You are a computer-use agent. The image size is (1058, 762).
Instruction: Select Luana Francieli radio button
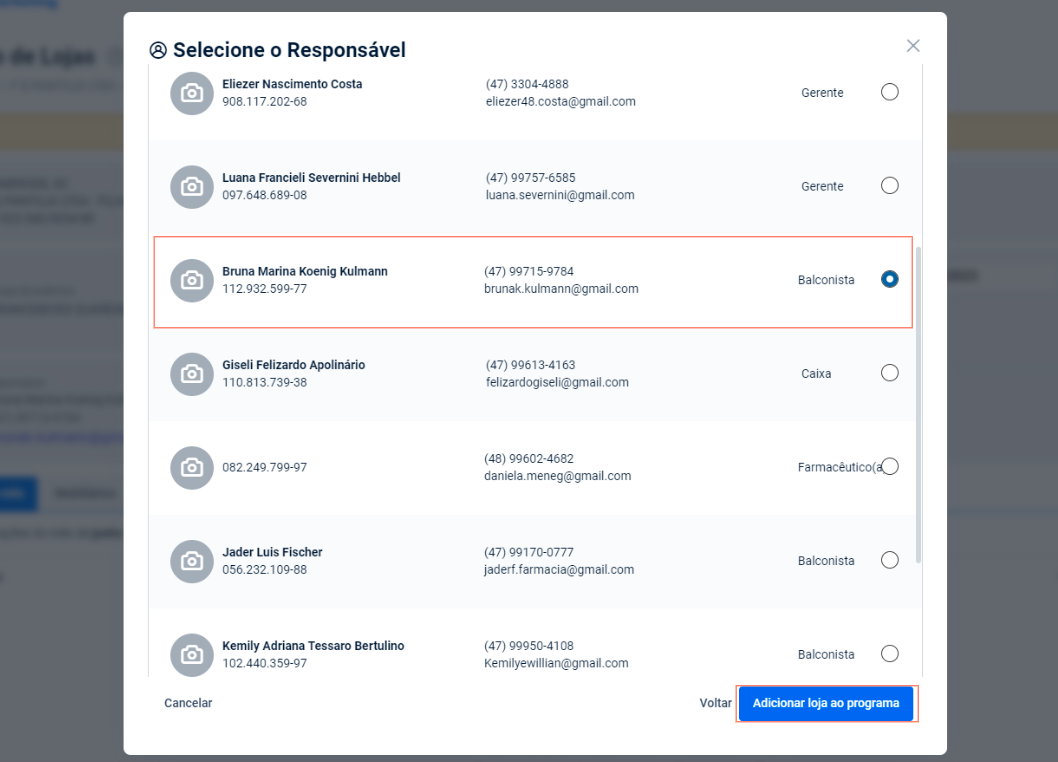889,186
